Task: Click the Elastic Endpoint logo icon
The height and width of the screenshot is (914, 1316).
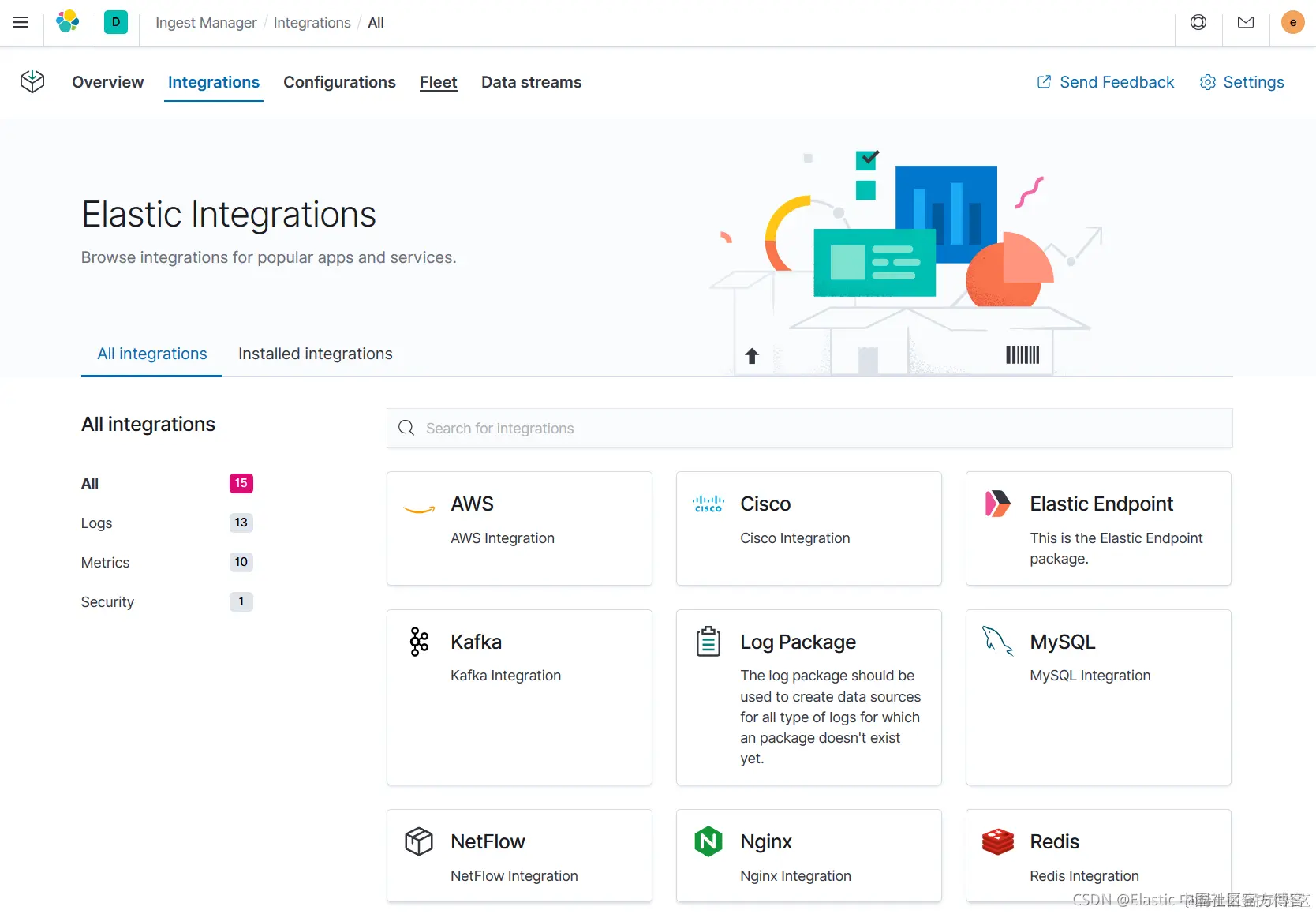Action: (998, 504)
